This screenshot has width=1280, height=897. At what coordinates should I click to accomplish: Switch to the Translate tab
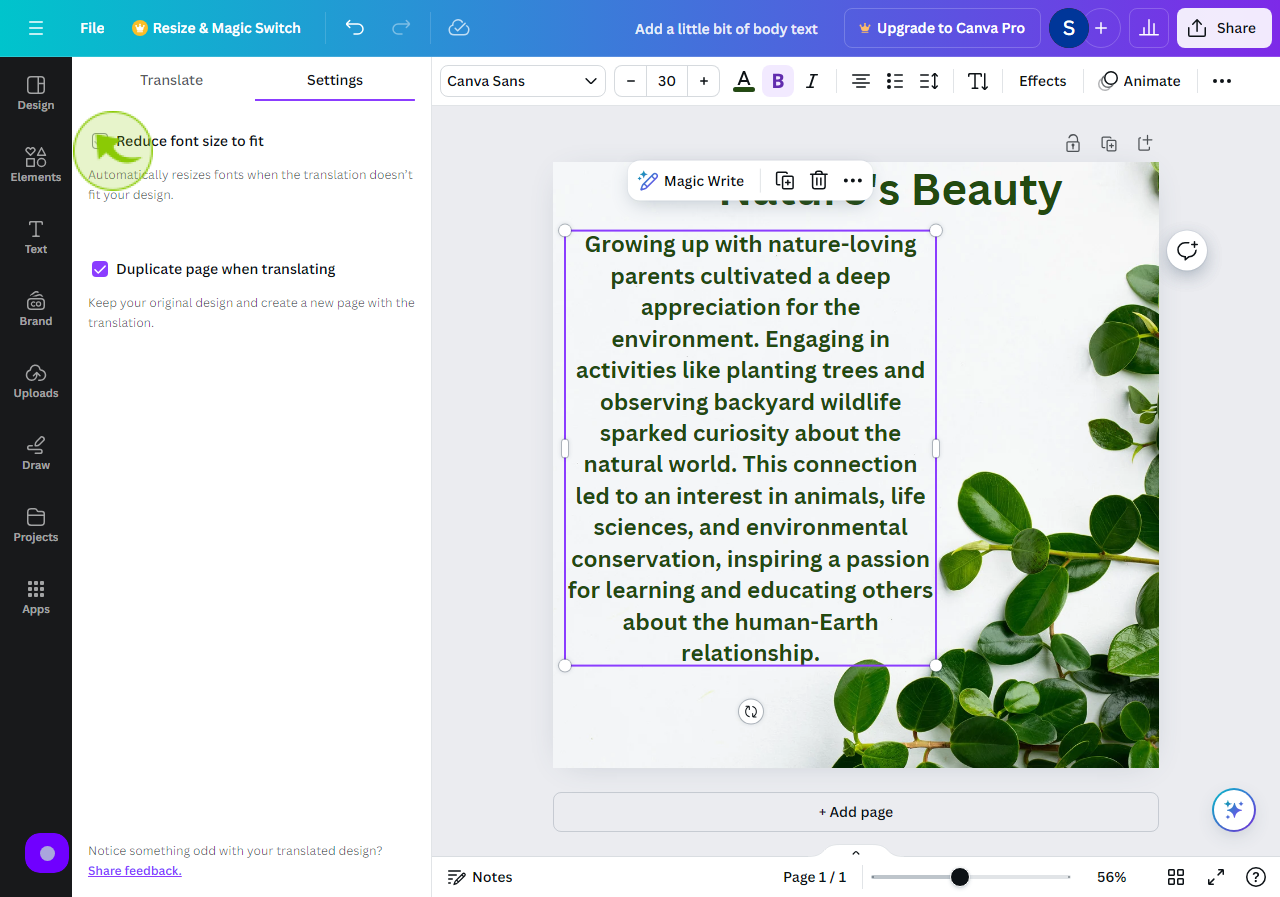[171, 80]
